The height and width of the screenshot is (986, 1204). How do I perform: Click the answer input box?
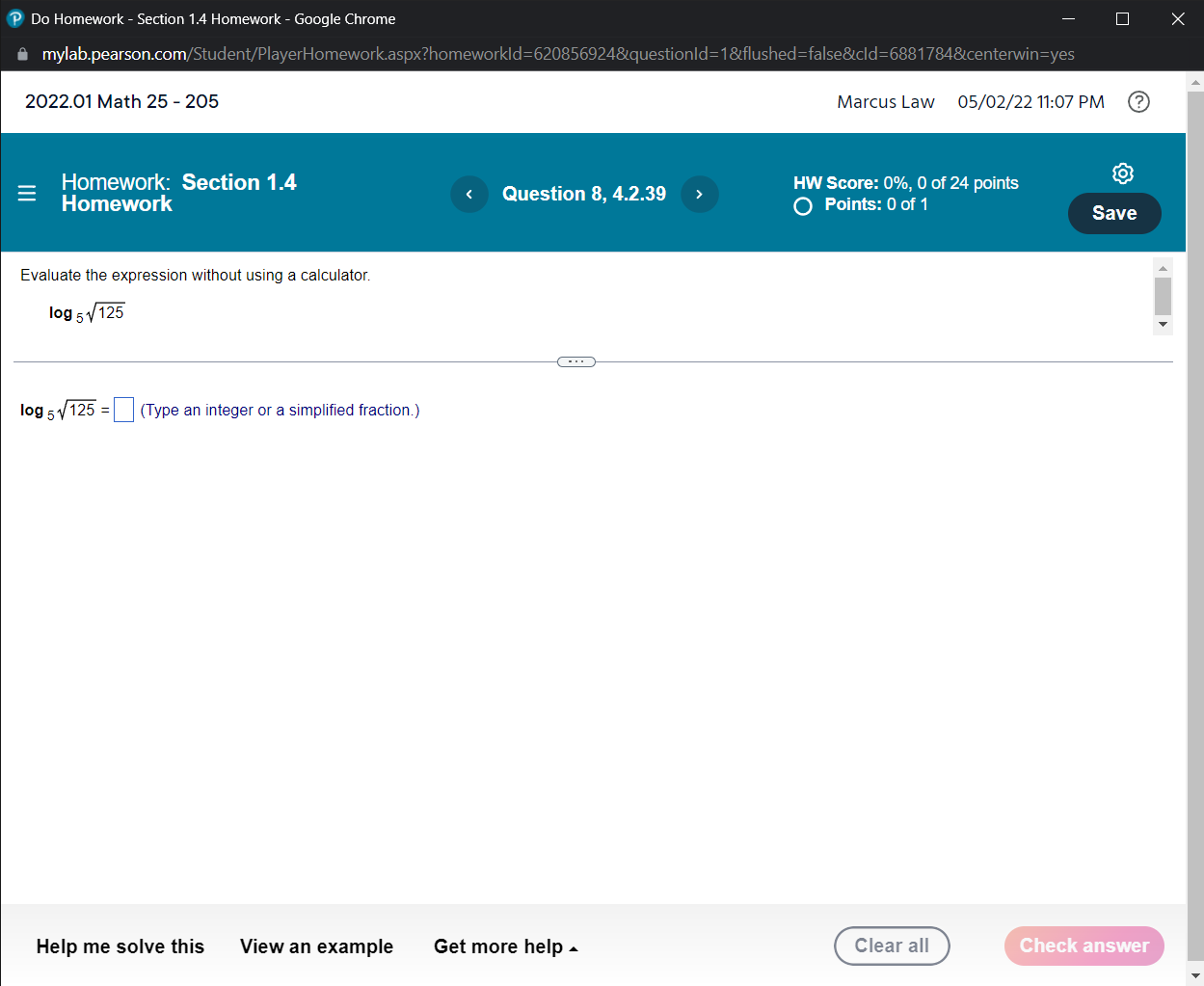point(123,410)
